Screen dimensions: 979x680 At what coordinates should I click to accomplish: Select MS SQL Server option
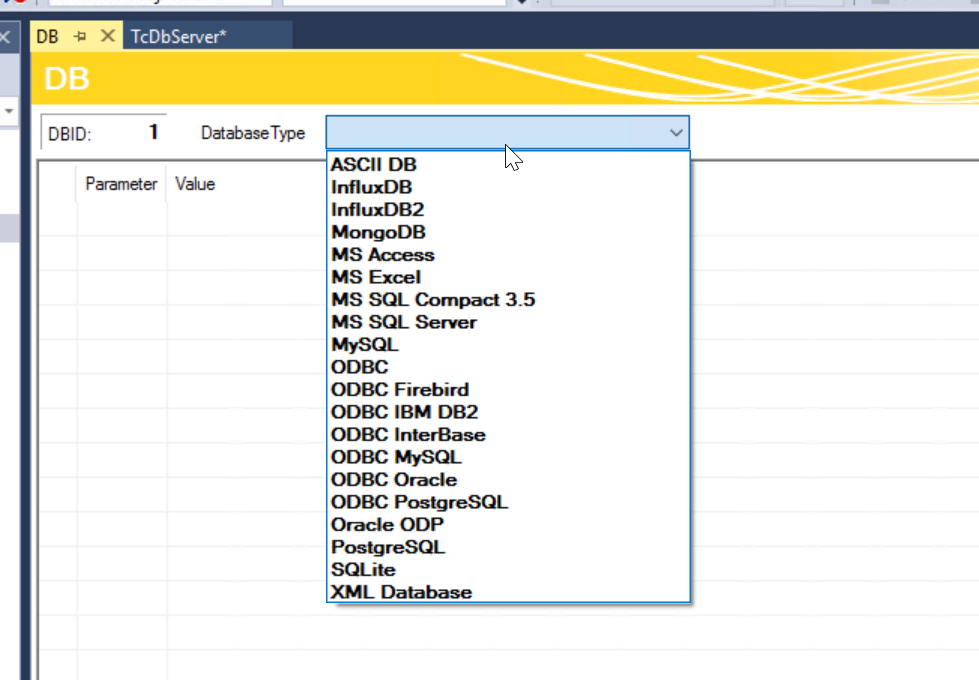[x=508, y=322]
